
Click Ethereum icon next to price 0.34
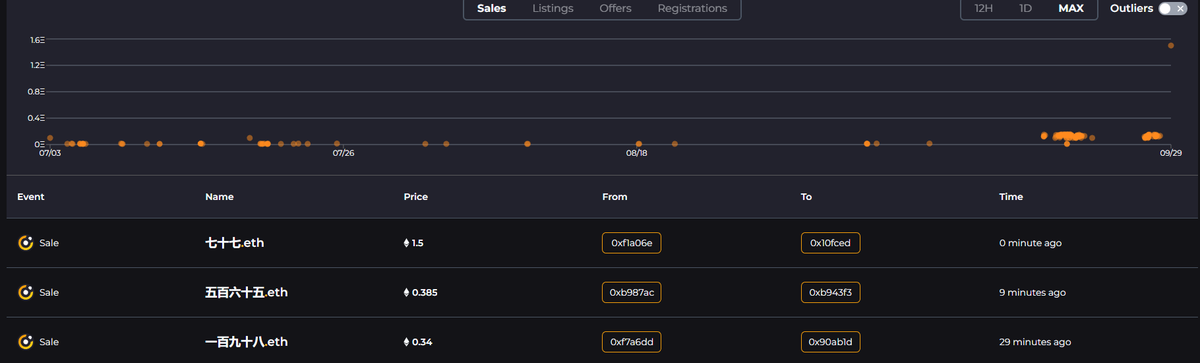[406, 342]
